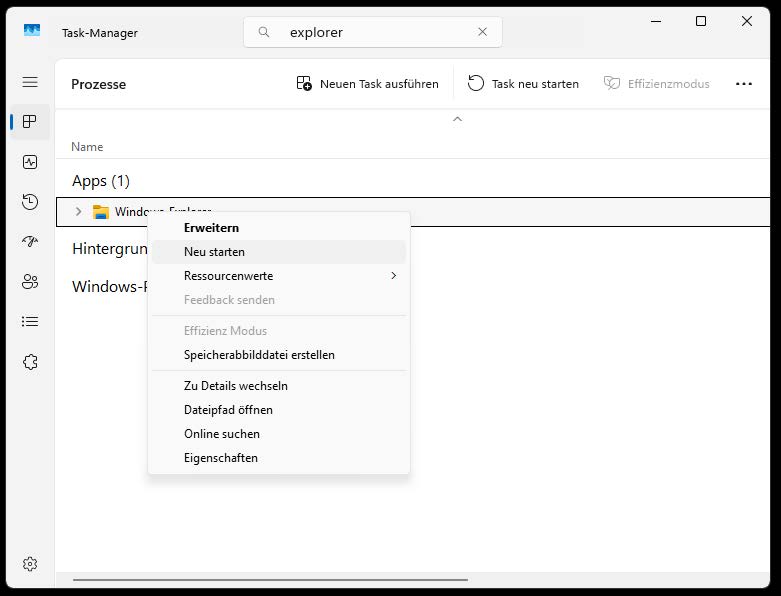The height and width of the screenshot is (596, 781).
Task: Close the Task-Manager window
Action: pos(747,21)
